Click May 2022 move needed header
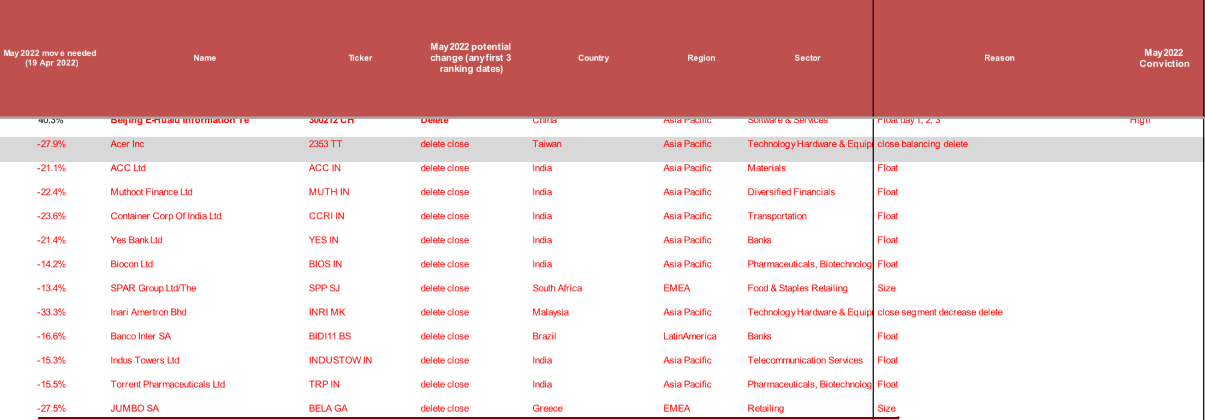Viewport: 1205px width, 420px height. (51, 58)
